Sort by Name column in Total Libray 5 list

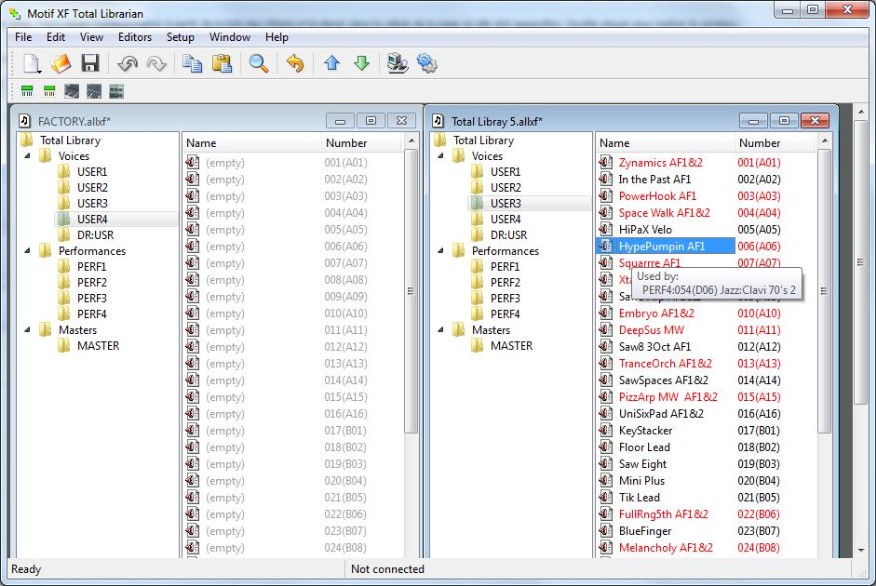pyautogui.click(x=665, y=143)
